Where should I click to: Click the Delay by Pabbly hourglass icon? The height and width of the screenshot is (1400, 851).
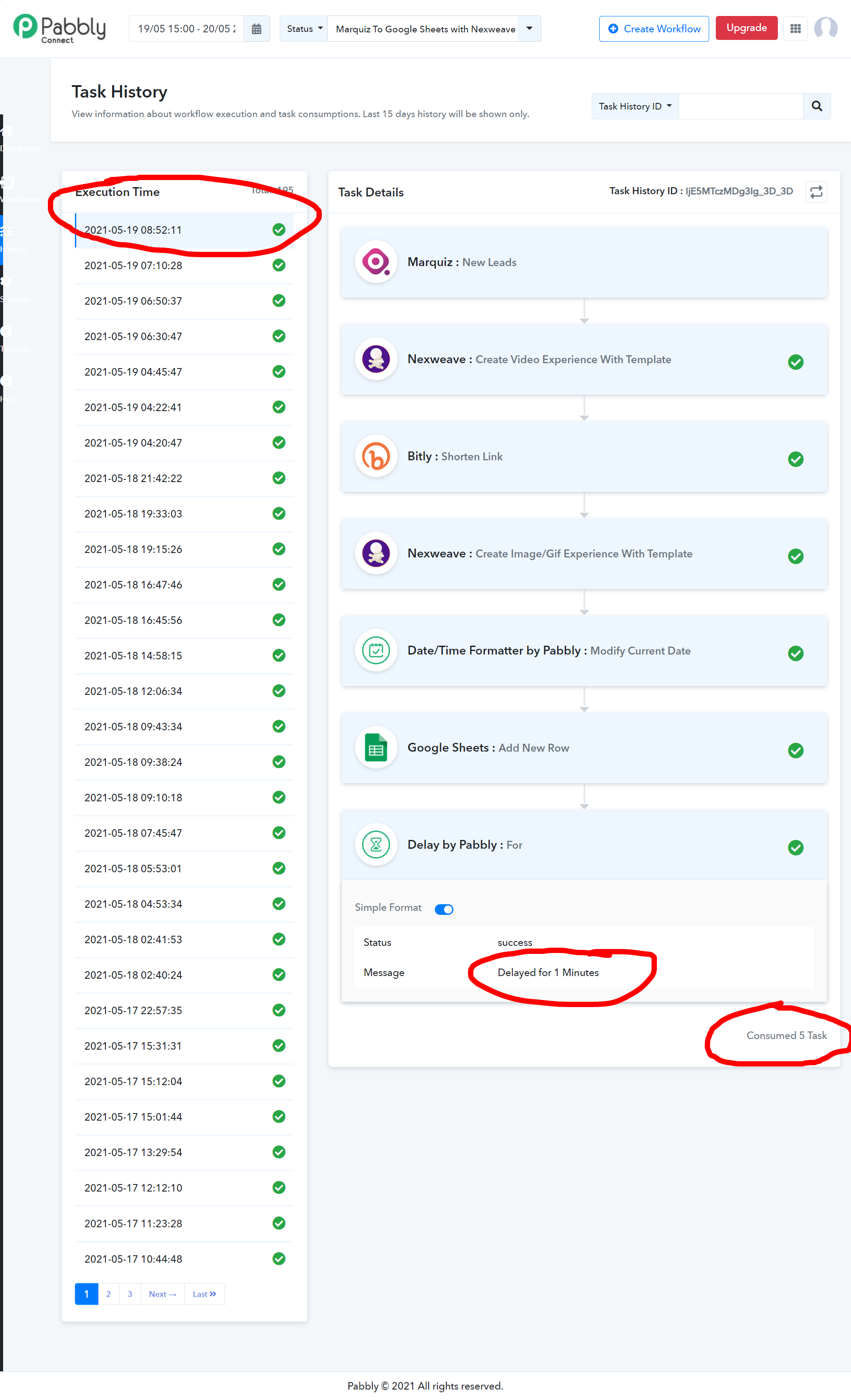point(376,845)
